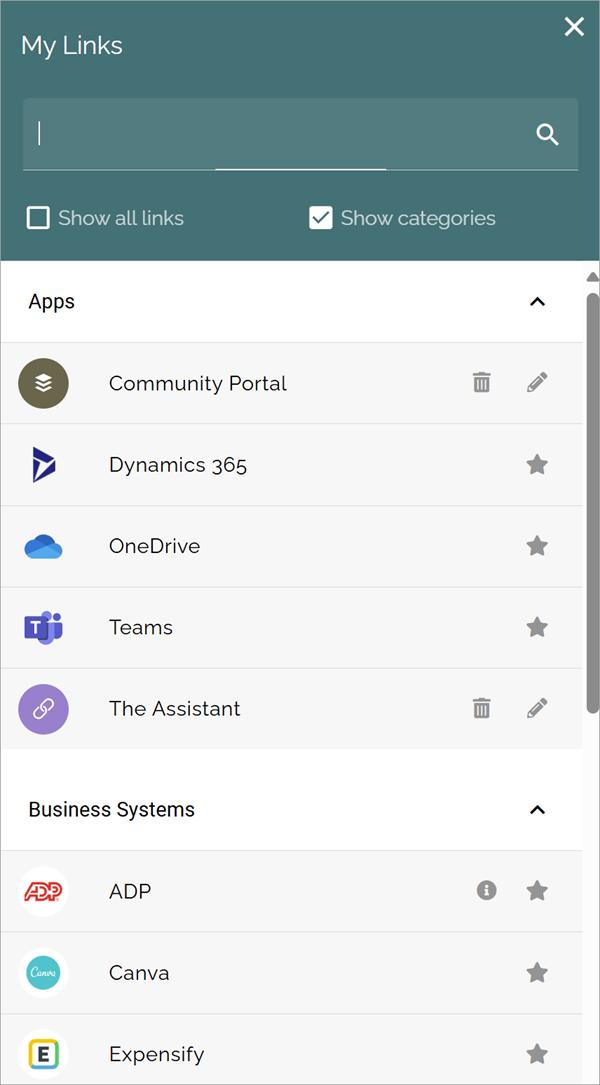Collapse the Business Systems category

click(537, 810)
